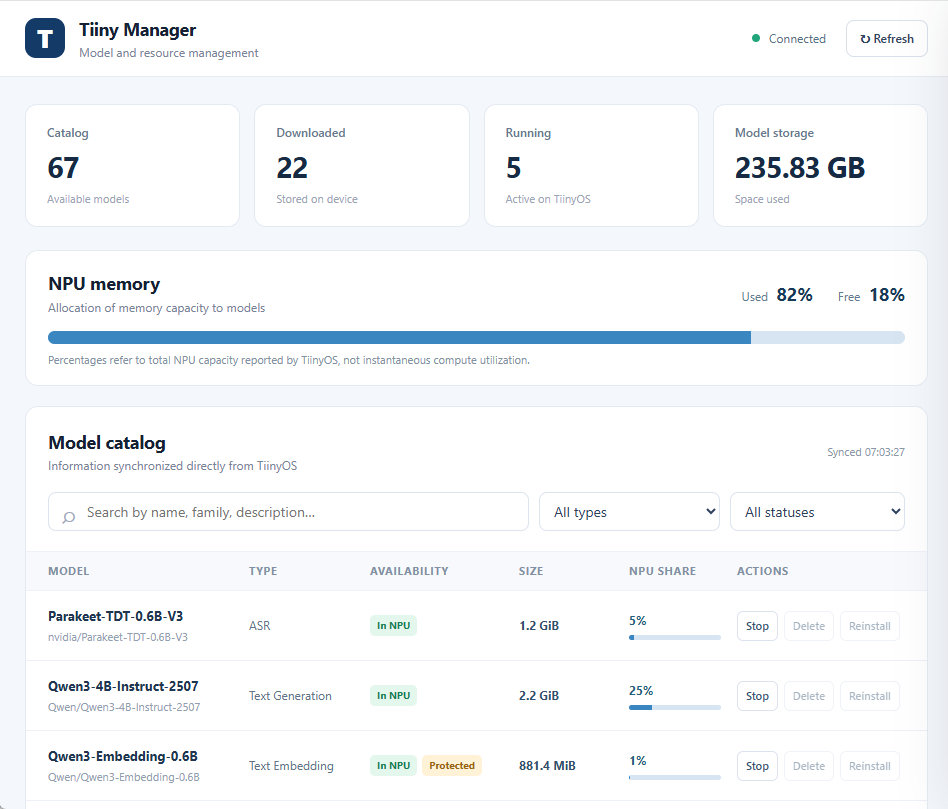
Task: Click the AVAILABILITY column header
Action: [x=409, y=571]
